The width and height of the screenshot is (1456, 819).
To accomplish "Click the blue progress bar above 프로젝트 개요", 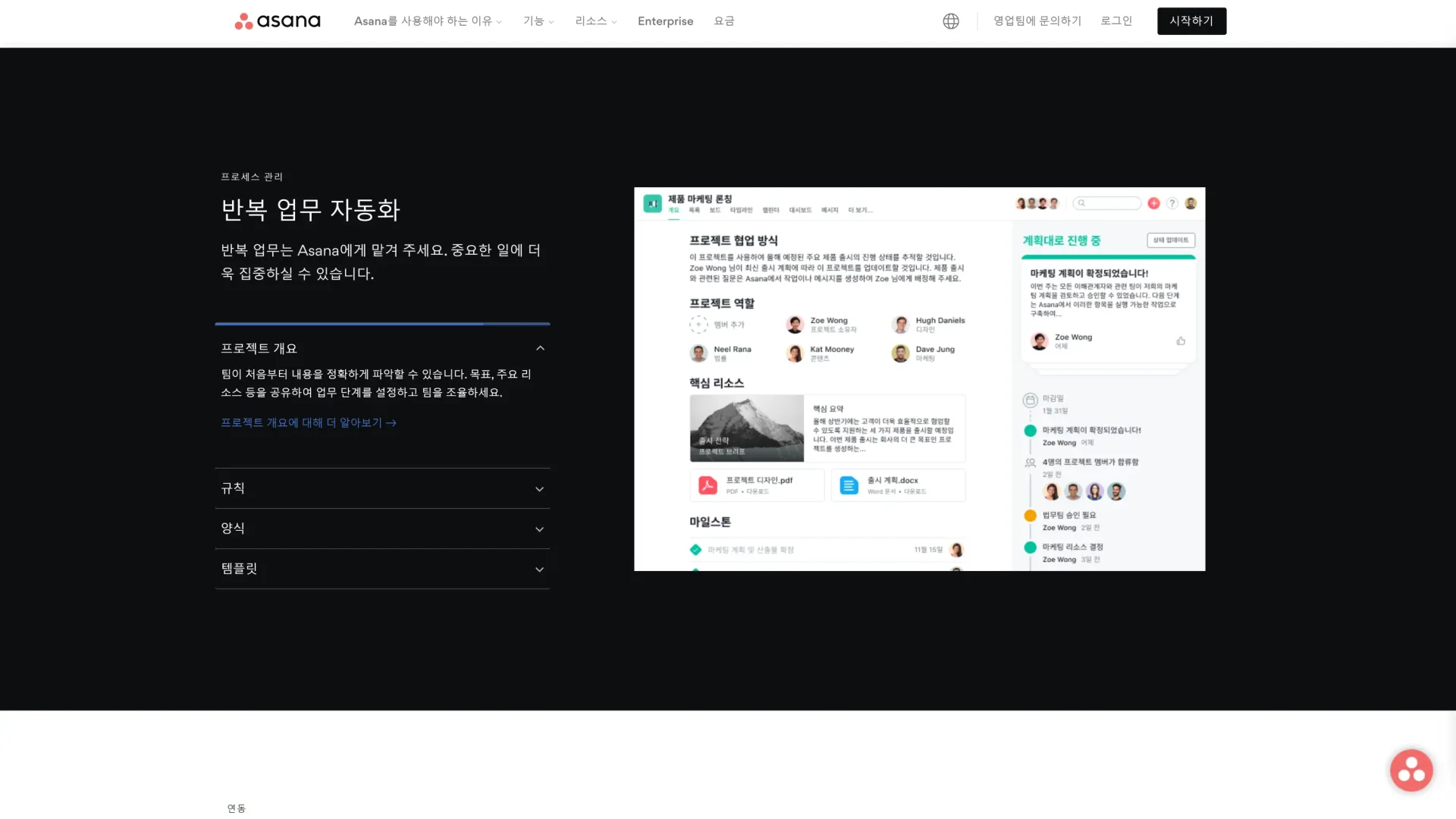I will [382, 324].
